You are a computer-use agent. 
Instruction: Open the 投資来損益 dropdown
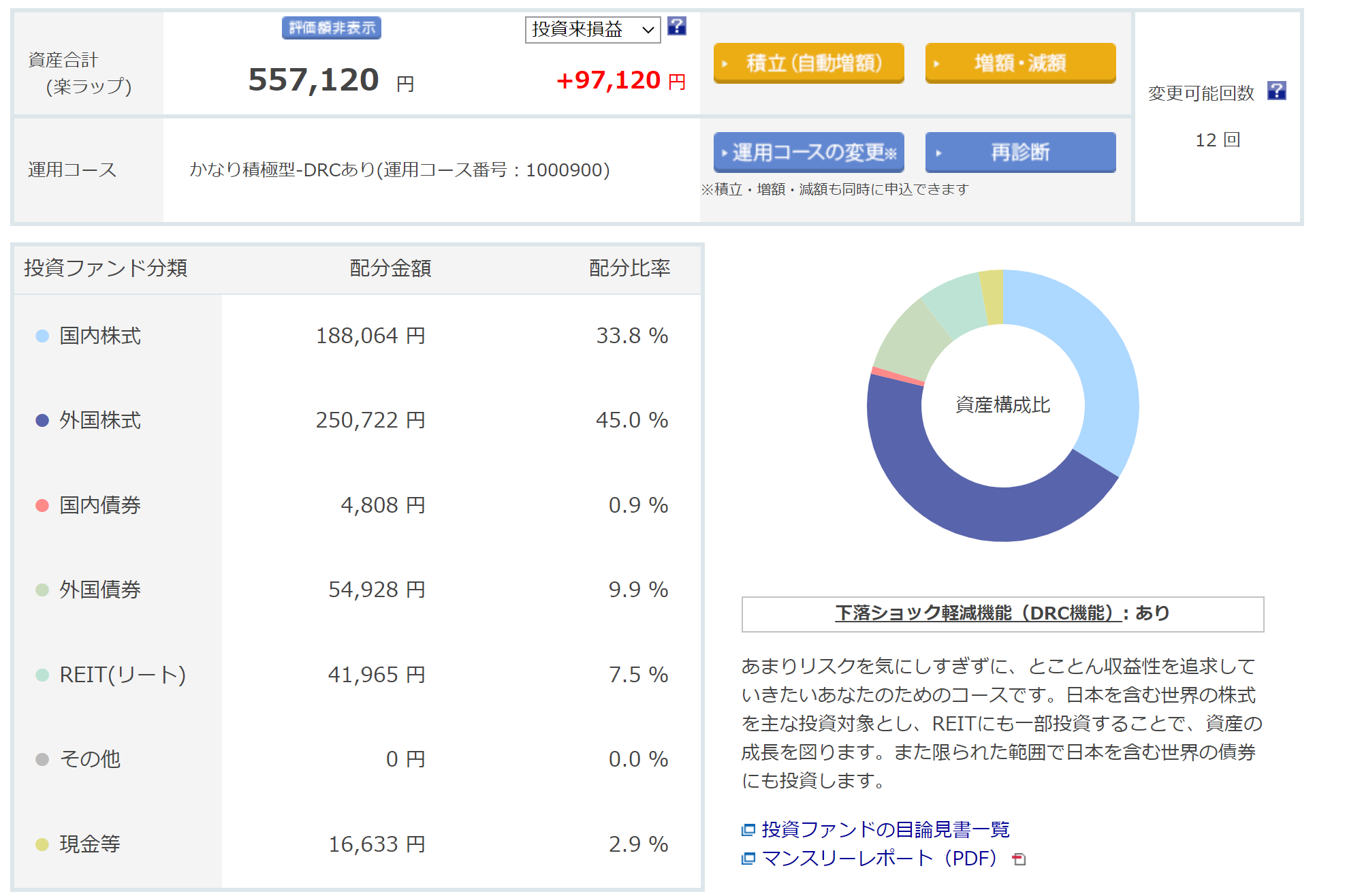[592, 29]
